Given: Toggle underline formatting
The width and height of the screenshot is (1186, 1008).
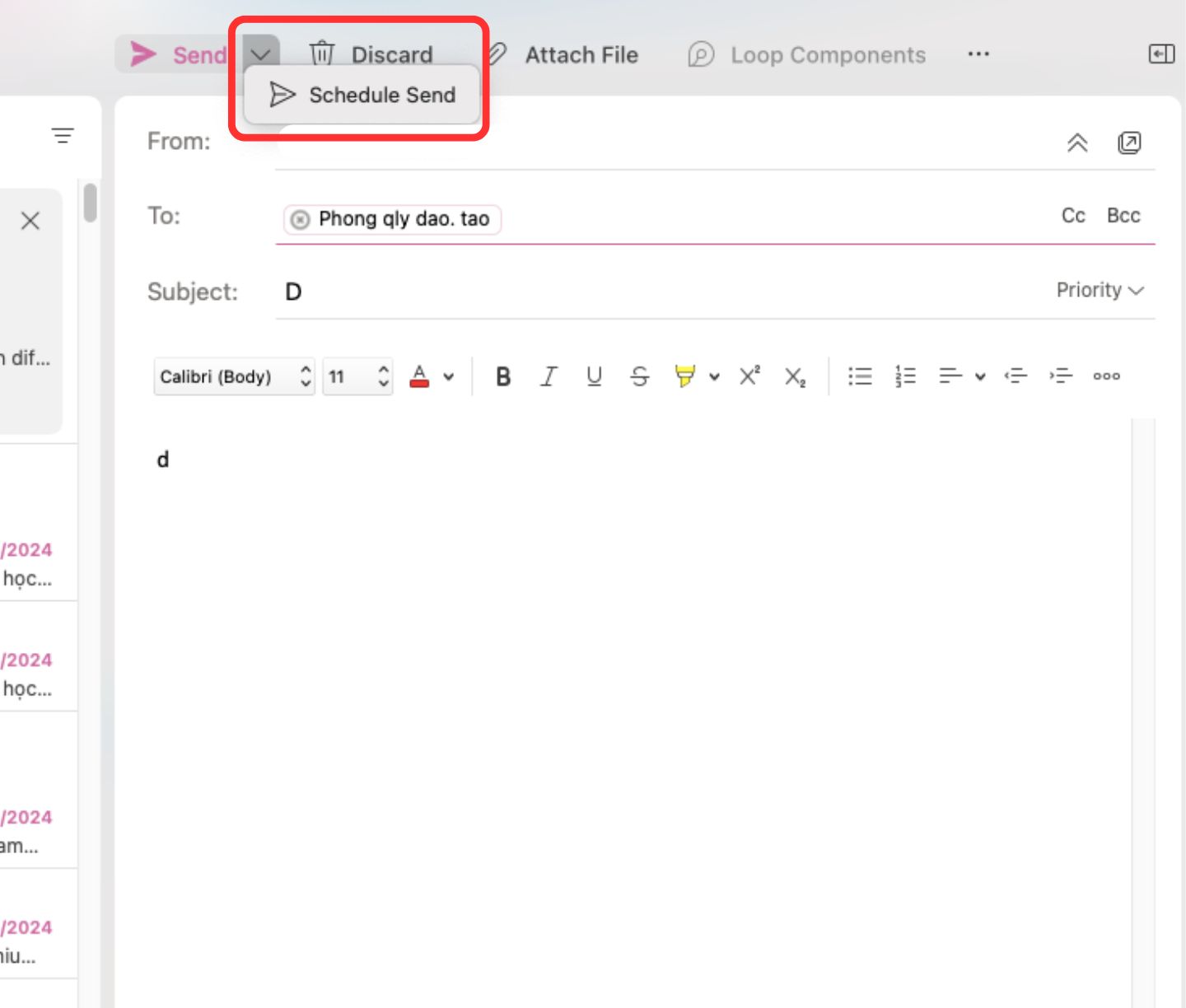Looking at the screenshot, I should (x=594, y=376).
